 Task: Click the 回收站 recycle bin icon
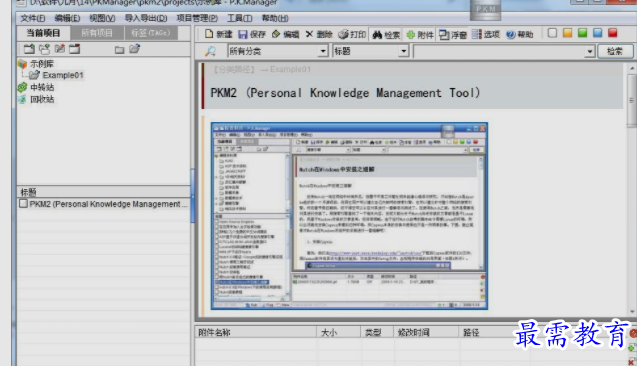coord(22,100)
